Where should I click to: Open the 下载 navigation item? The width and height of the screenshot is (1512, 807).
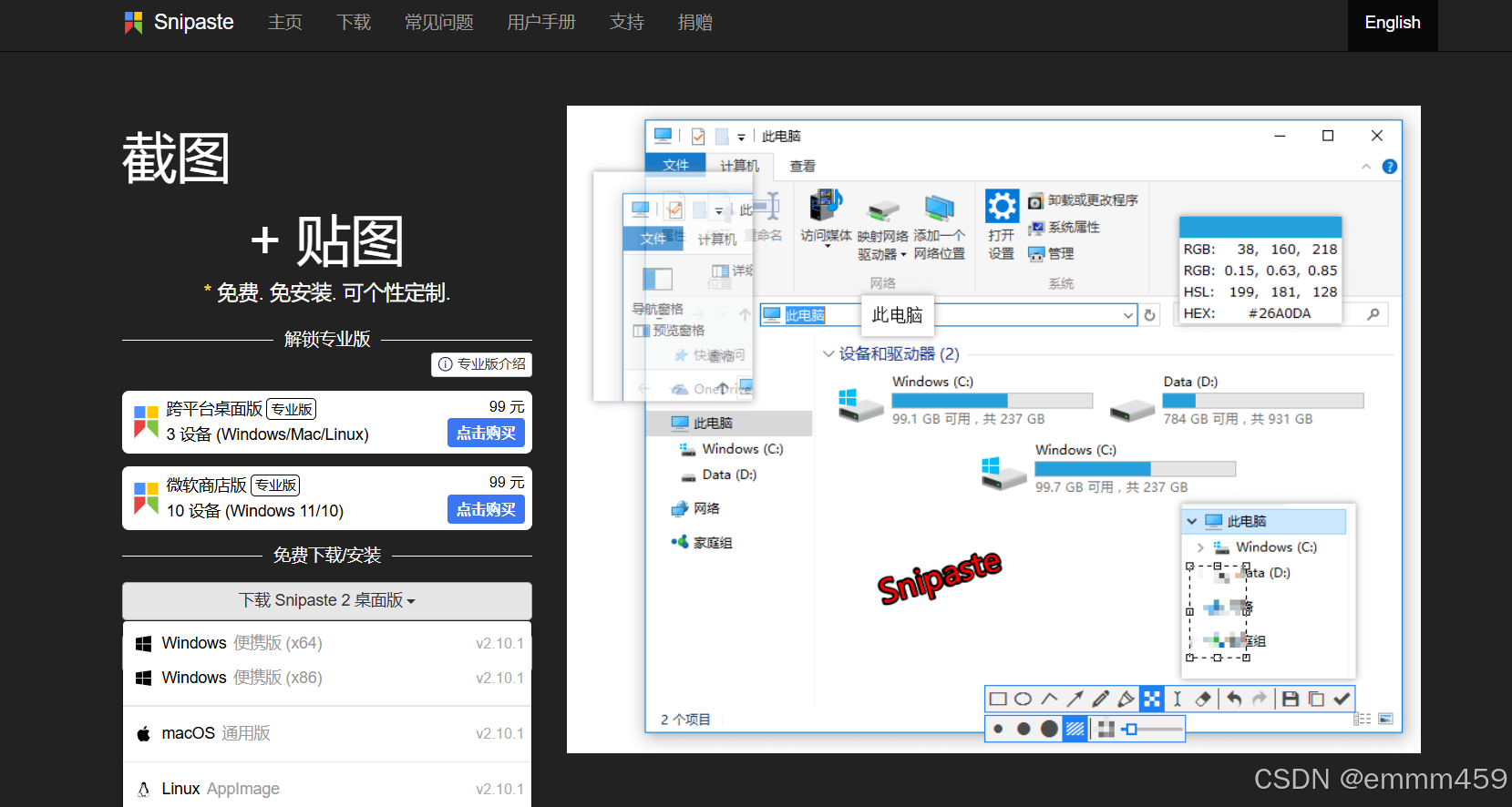354,22
